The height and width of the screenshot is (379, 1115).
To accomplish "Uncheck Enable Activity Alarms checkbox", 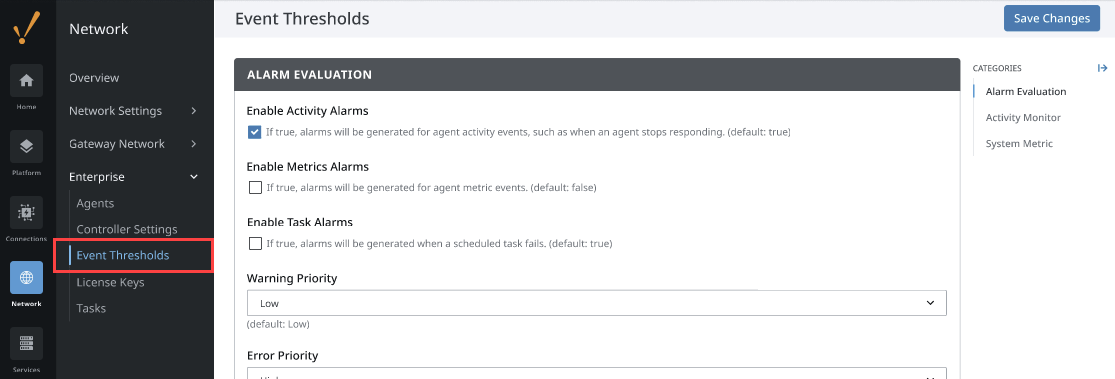I will tap(255, 132).
